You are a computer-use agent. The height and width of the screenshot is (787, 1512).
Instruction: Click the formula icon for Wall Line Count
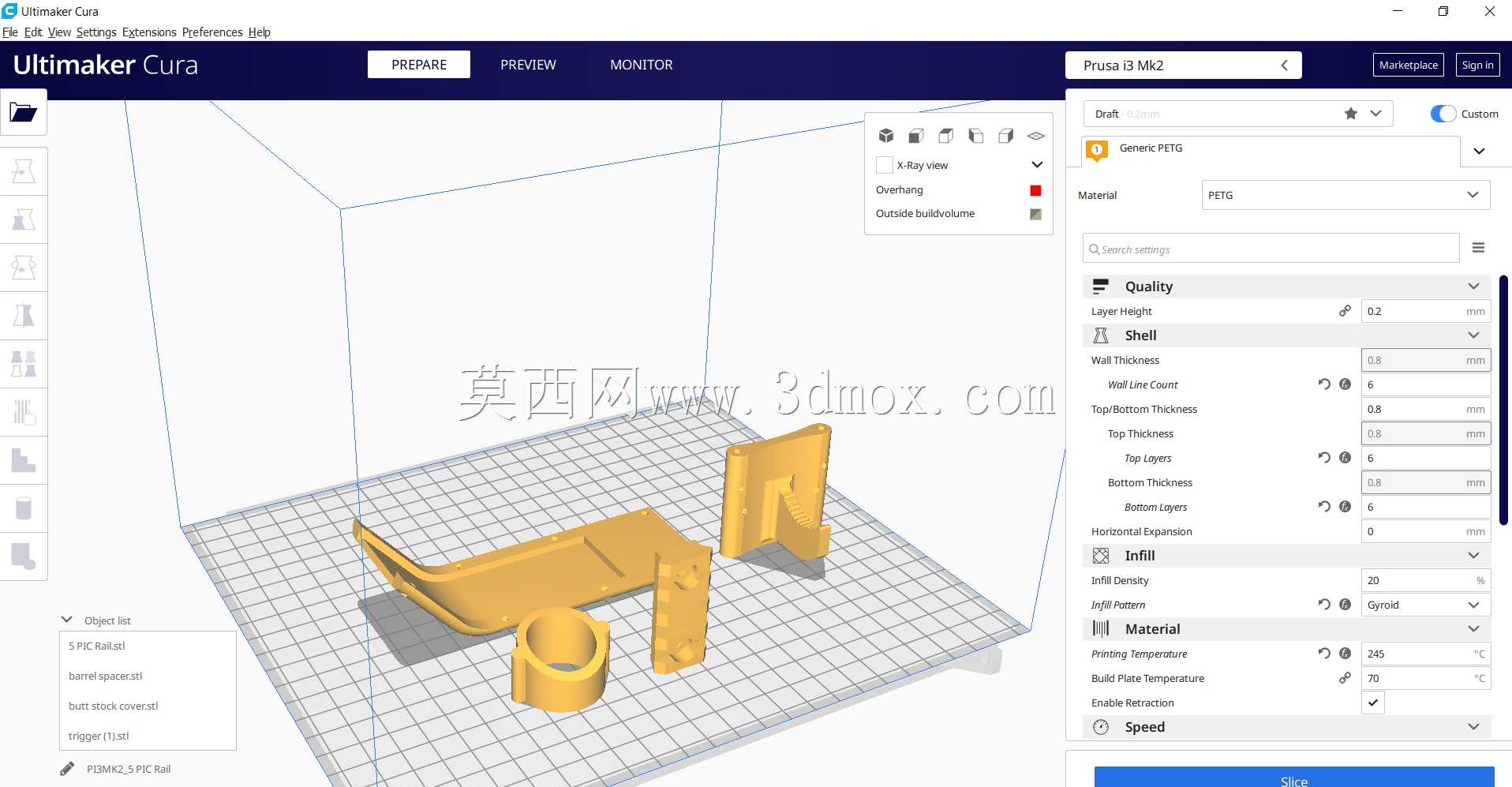pos(1345,384)
